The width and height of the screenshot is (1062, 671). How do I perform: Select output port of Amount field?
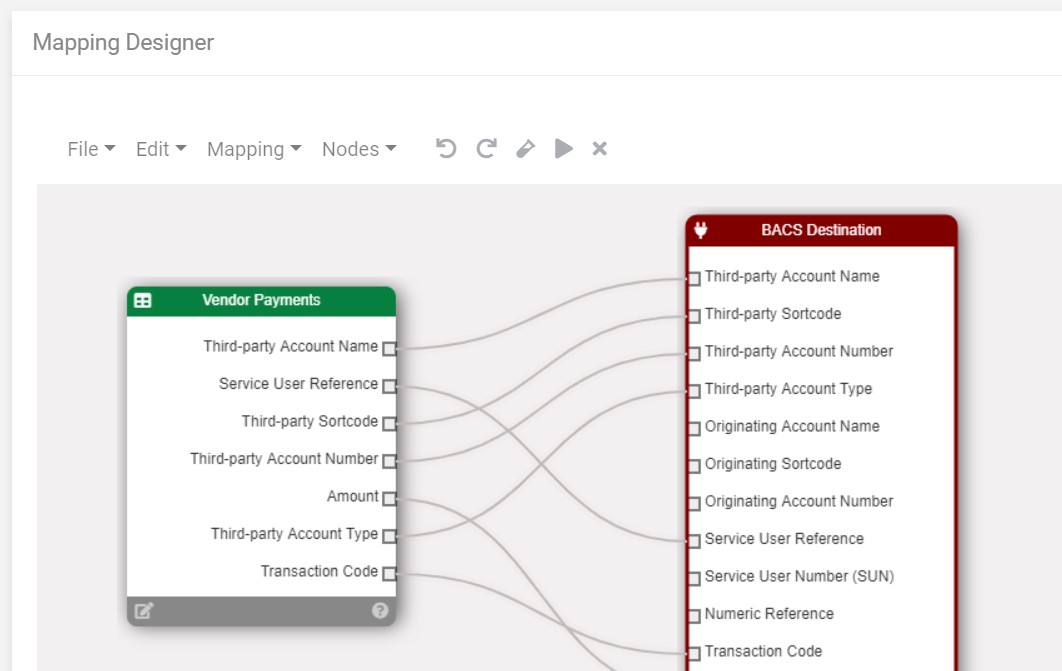(x=389, y=499)
